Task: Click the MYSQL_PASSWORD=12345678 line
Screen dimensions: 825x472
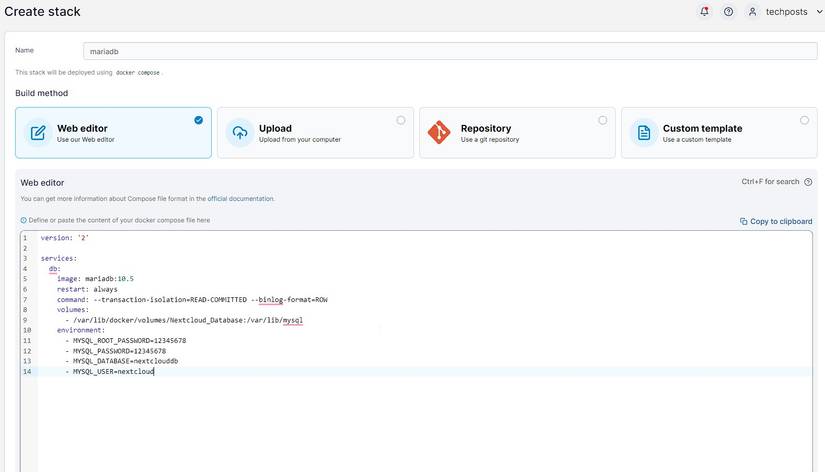Action: [x=116, y=351]
